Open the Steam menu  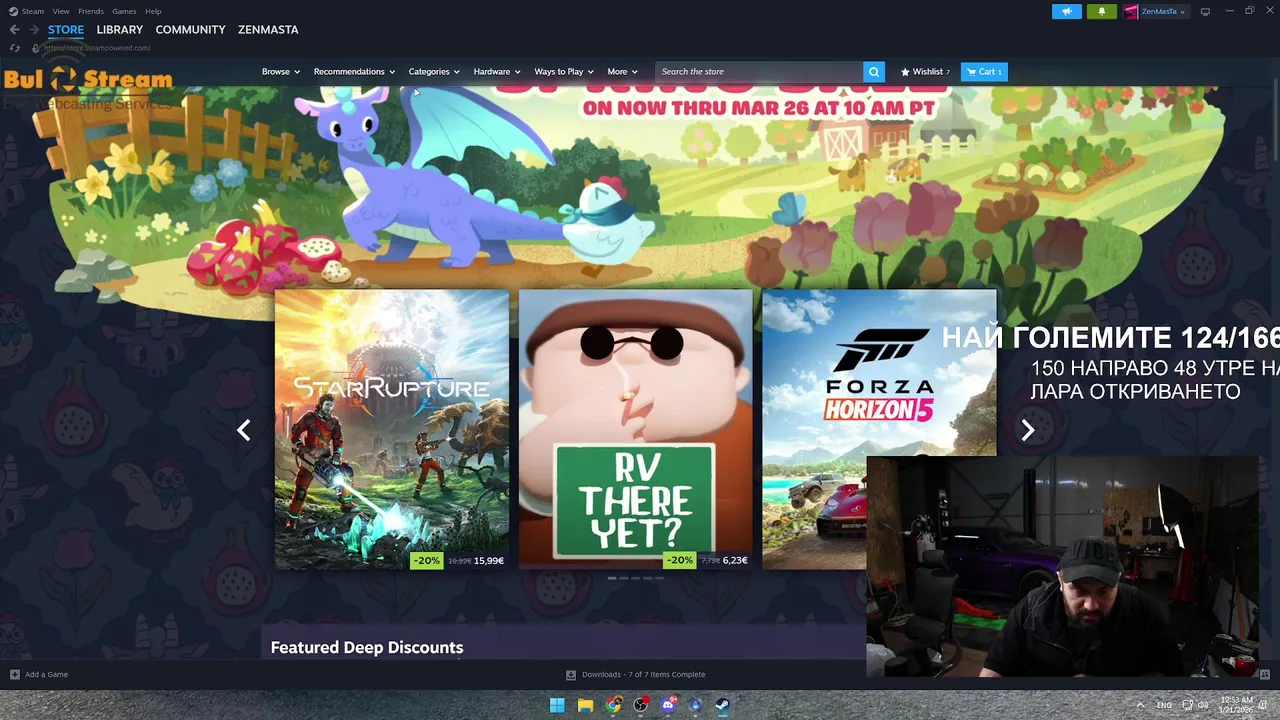tap(33, 11)
